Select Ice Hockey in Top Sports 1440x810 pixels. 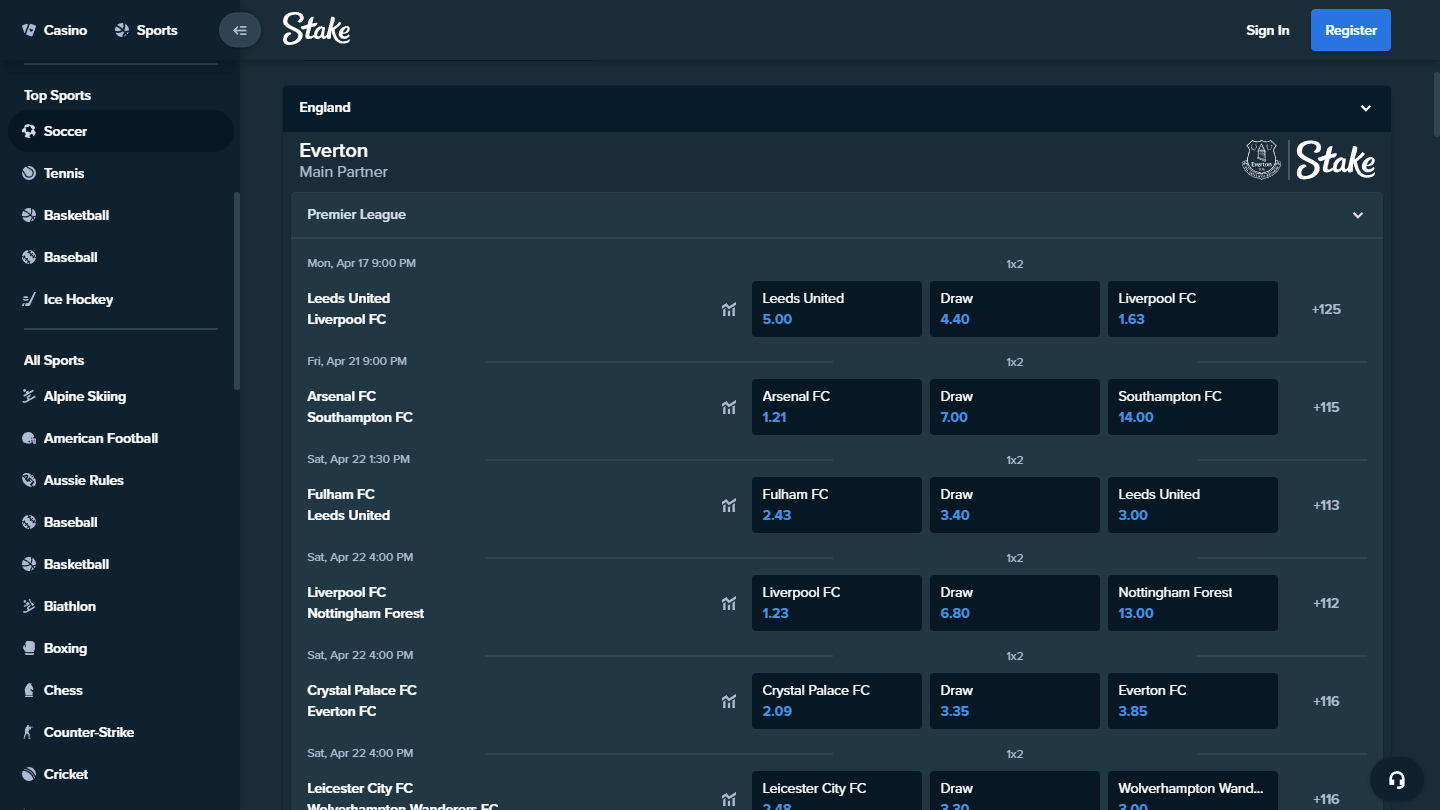[78, 299]
